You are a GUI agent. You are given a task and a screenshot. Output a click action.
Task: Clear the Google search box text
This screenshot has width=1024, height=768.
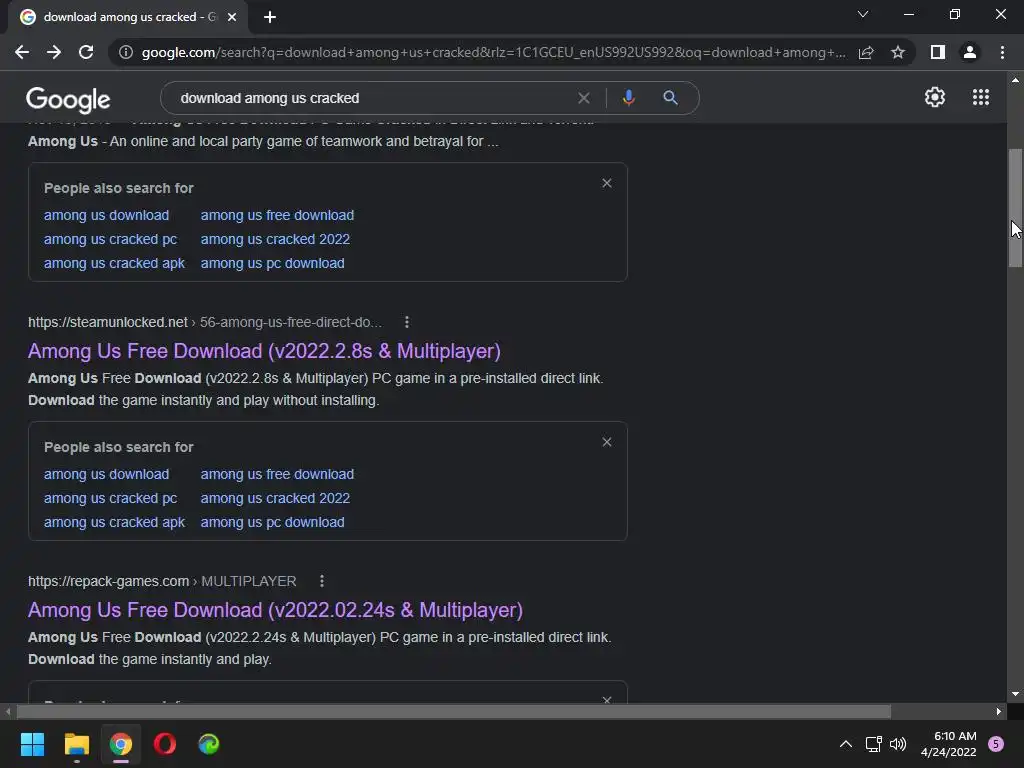[x=584, y=98]
